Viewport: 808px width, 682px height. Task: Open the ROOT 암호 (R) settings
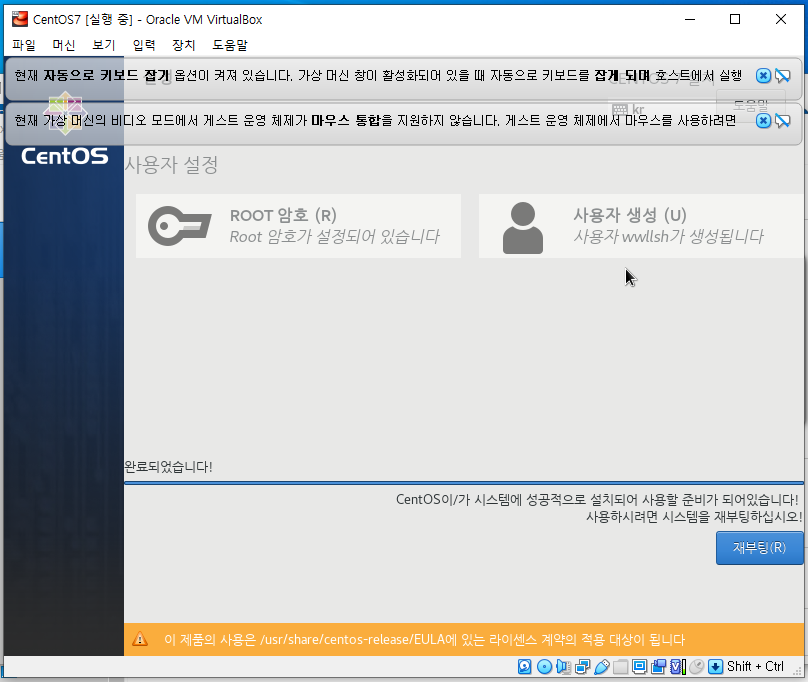pyautogui.click(x=298, y=226)
